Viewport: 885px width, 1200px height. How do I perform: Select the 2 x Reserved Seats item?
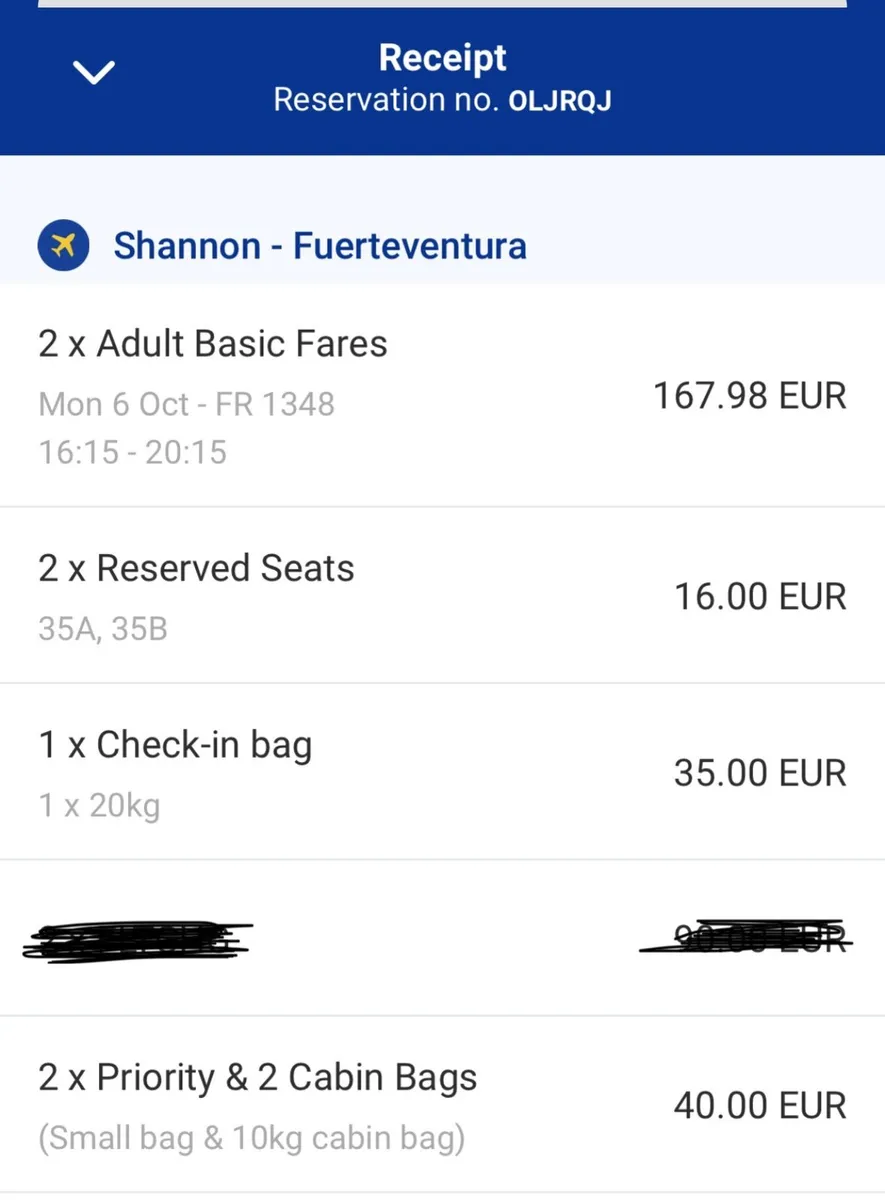196,569
